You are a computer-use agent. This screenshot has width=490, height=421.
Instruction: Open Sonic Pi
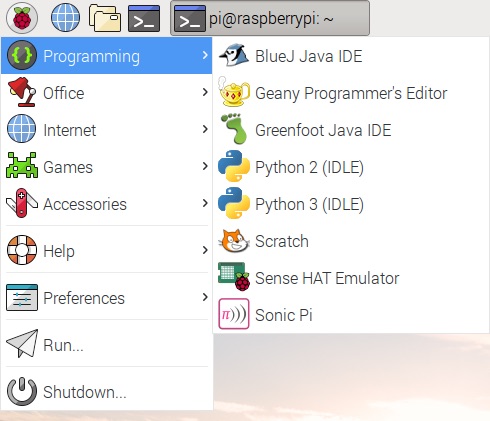tap(351, 315)
